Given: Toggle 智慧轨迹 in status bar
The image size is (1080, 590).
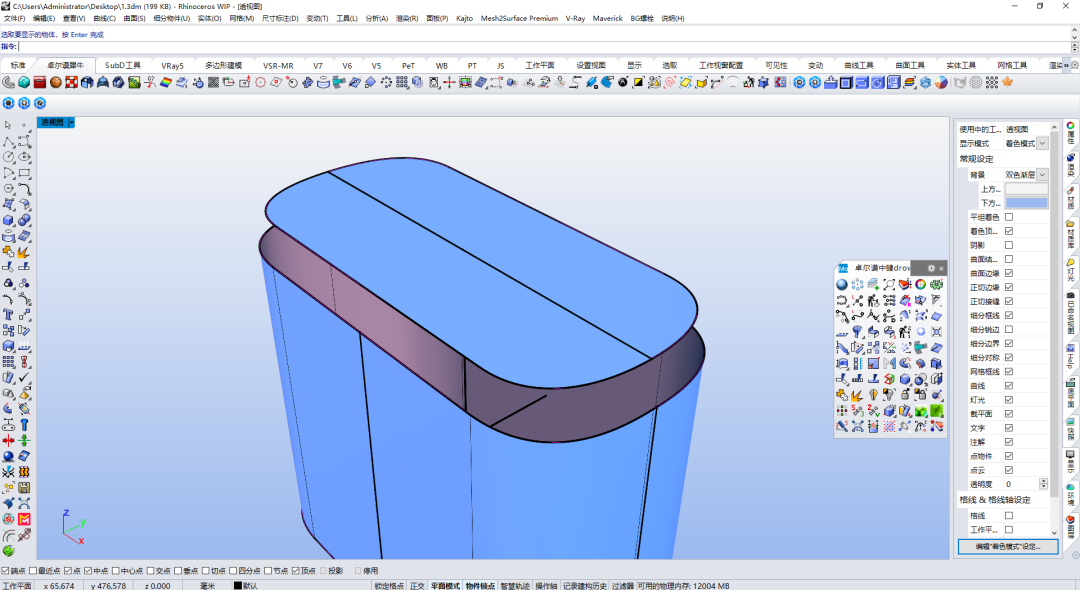Looking at the screenshot, I should click(x=515, y=586).
